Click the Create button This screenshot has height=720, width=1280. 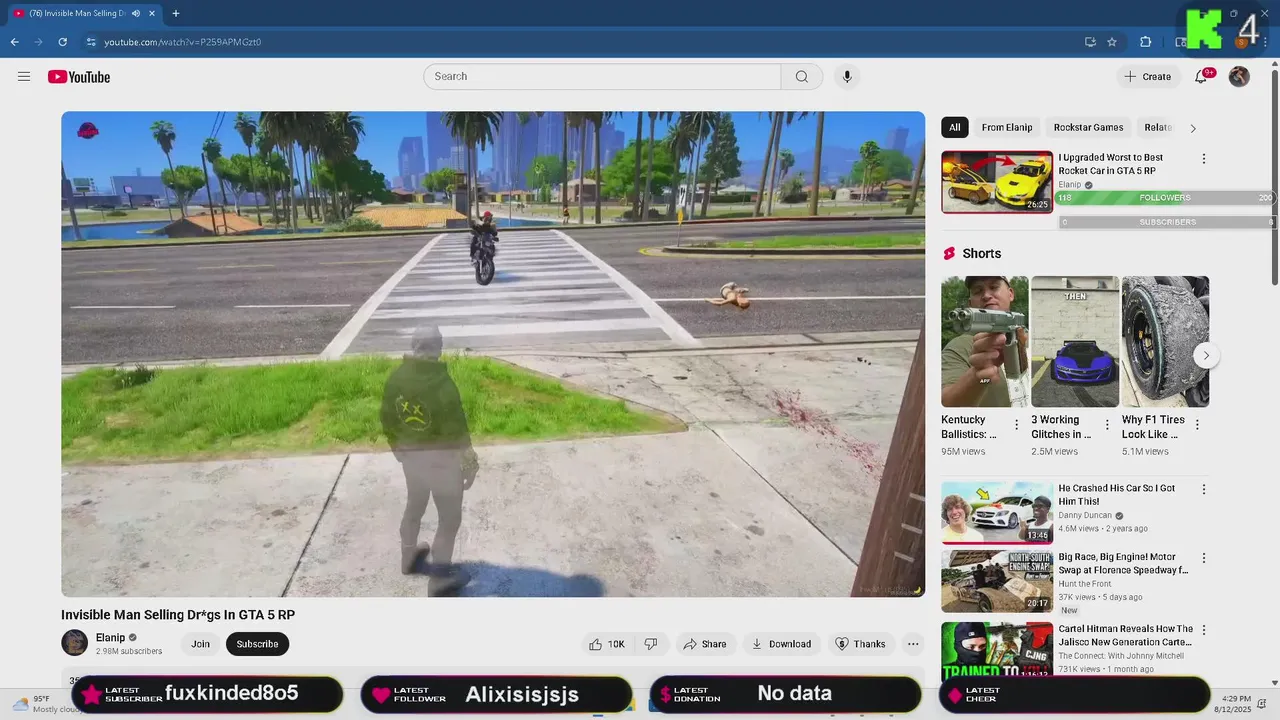click(x=1147, y=77)
